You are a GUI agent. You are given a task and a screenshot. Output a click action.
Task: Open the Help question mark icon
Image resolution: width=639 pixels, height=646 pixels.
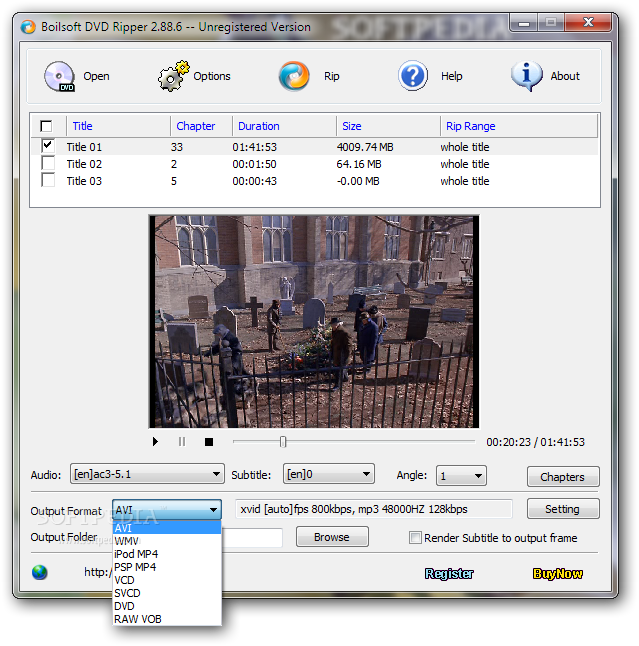413,76
